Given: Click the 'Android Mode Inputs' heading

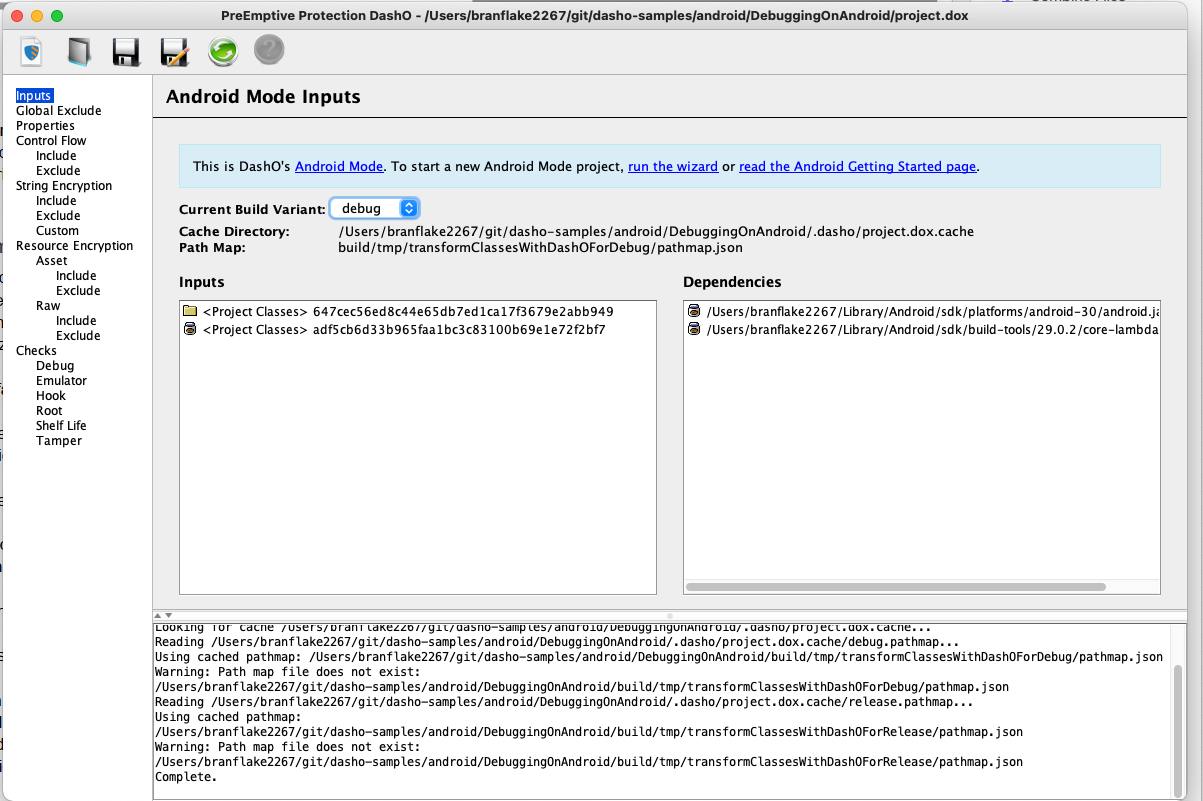Looking at the screenshot, I should [263, 97].
